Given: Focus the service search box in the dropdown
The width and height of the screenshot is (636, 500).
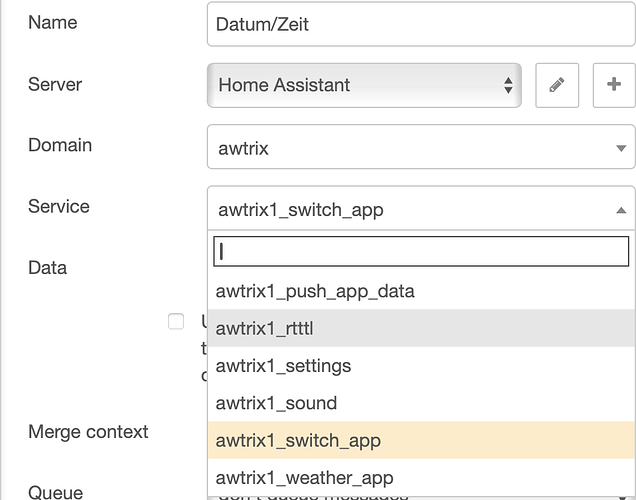Looking at the screenshot, I should 421,251.
